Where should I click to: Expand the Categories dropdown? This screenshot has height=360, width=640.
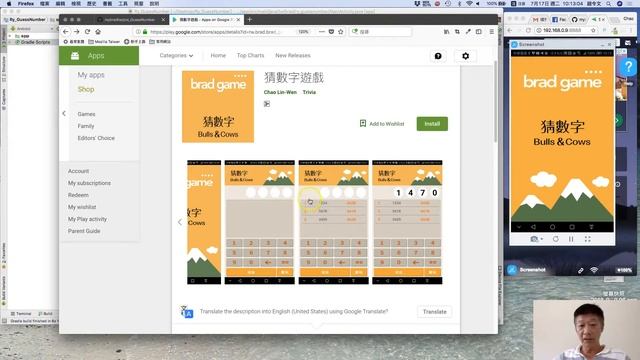(x=176, y=56)
